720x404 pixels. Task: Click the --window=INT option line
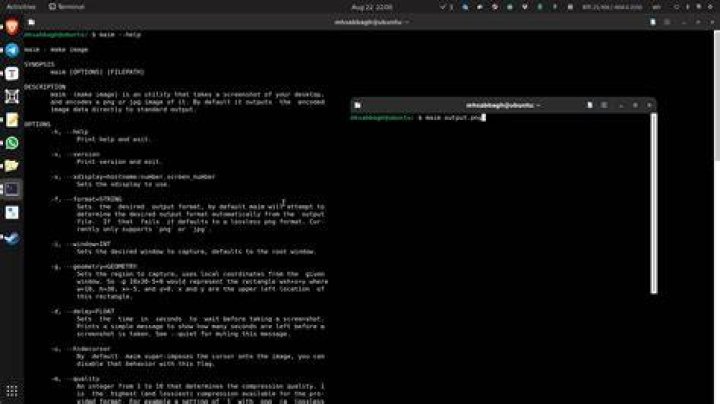[x=81, y=244]
